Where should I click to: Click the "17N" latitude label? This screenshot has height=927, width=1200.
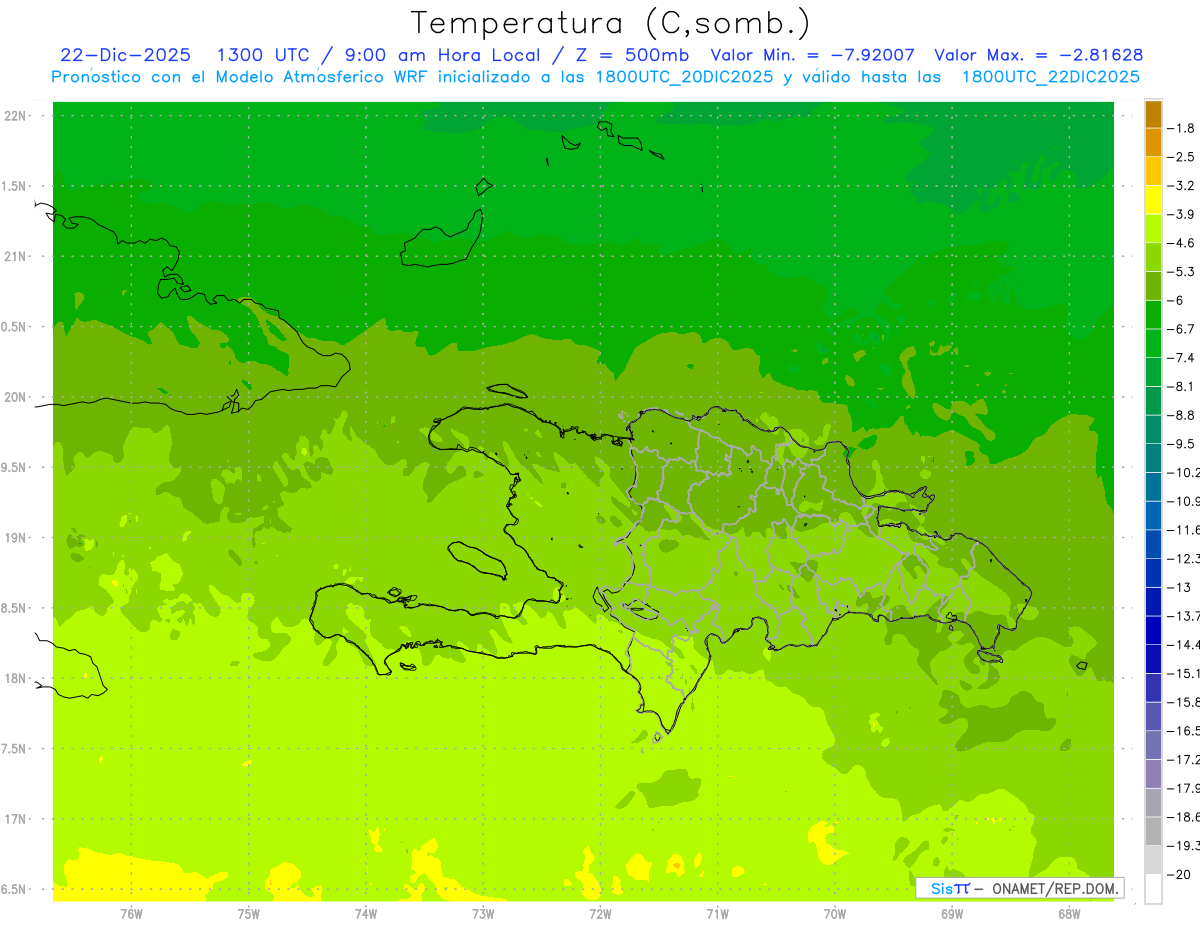tap(17, 819)
